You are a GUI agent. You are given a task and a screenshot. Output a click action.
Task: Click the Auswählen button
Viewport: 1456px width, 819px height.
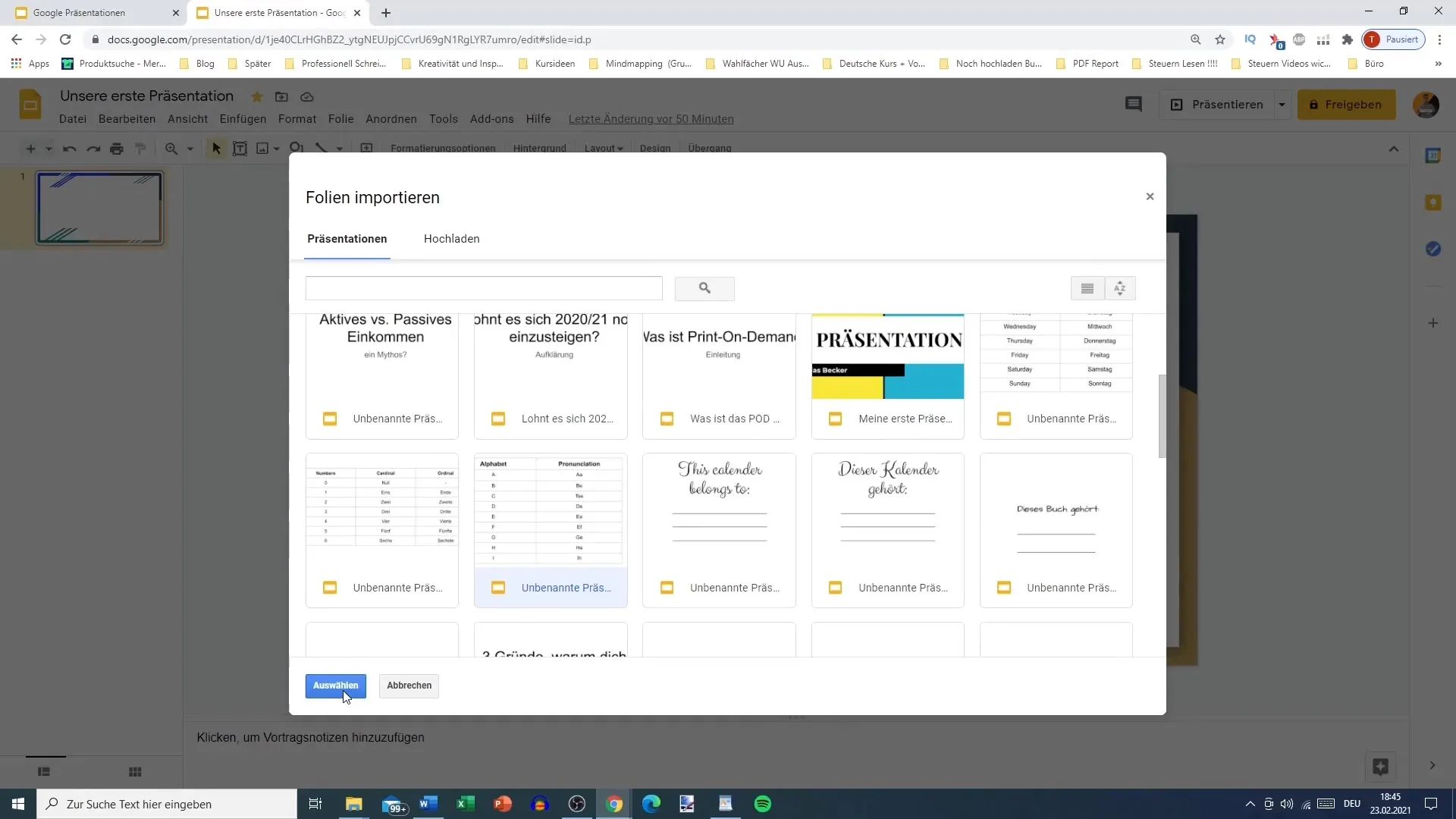pos(335,686)
